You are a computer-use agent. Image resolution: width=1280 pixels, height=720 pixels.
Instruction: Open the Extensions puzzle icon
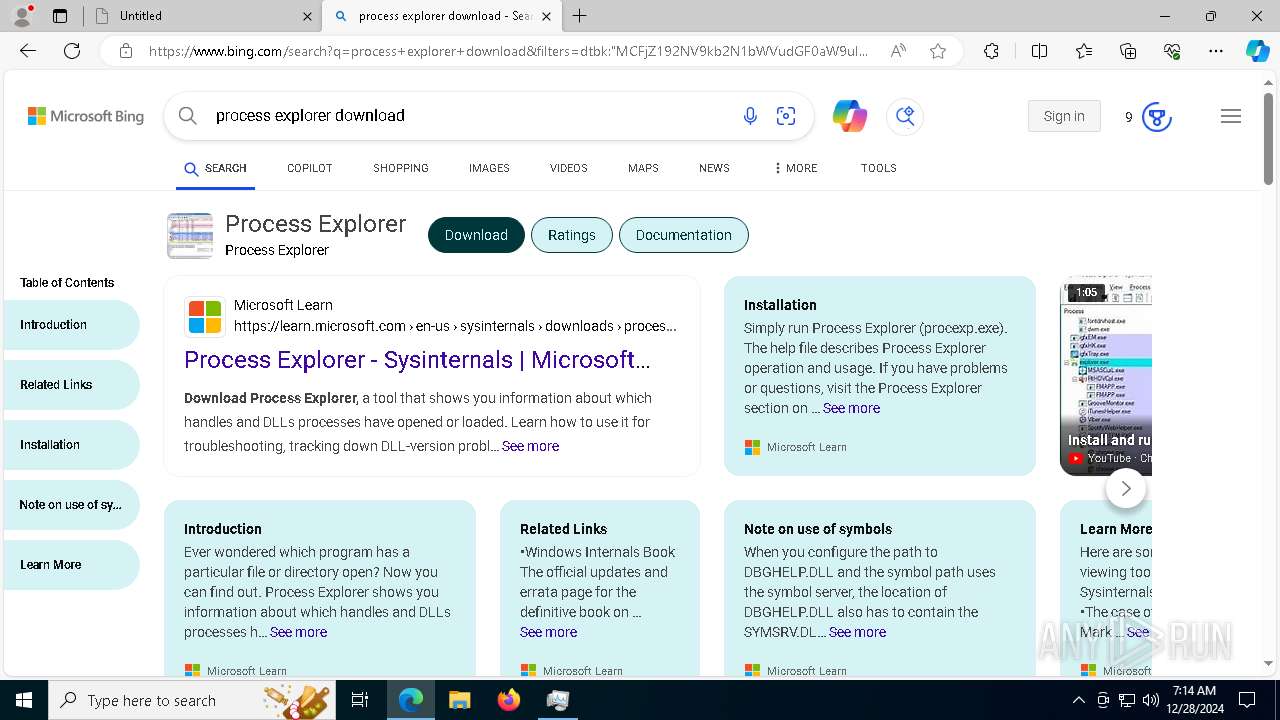pyautogui.click(x=991, y=51)
